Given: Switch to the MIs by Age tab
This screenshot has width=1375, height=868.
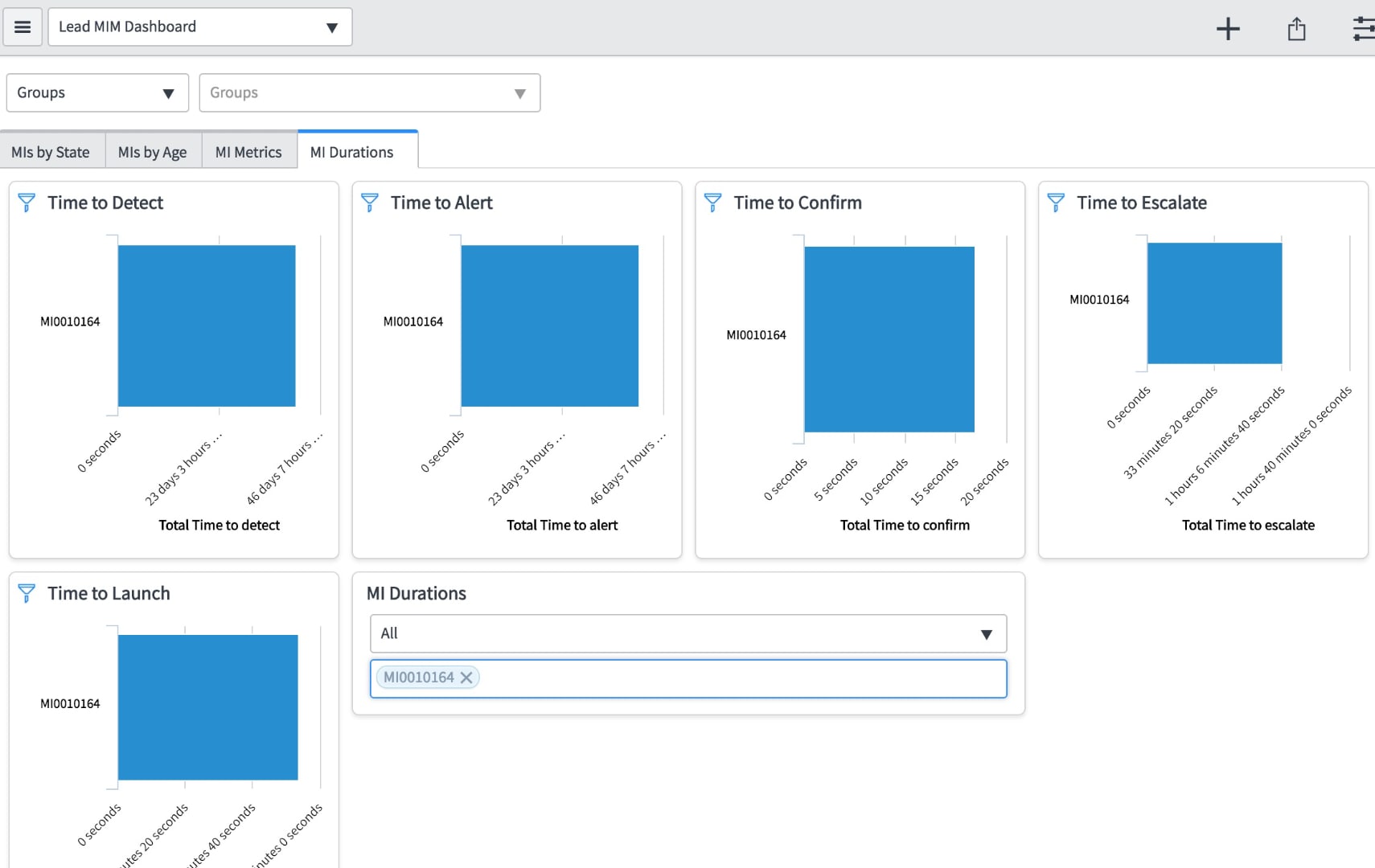Looking at the screenshot, I should [x=152, y=151].
